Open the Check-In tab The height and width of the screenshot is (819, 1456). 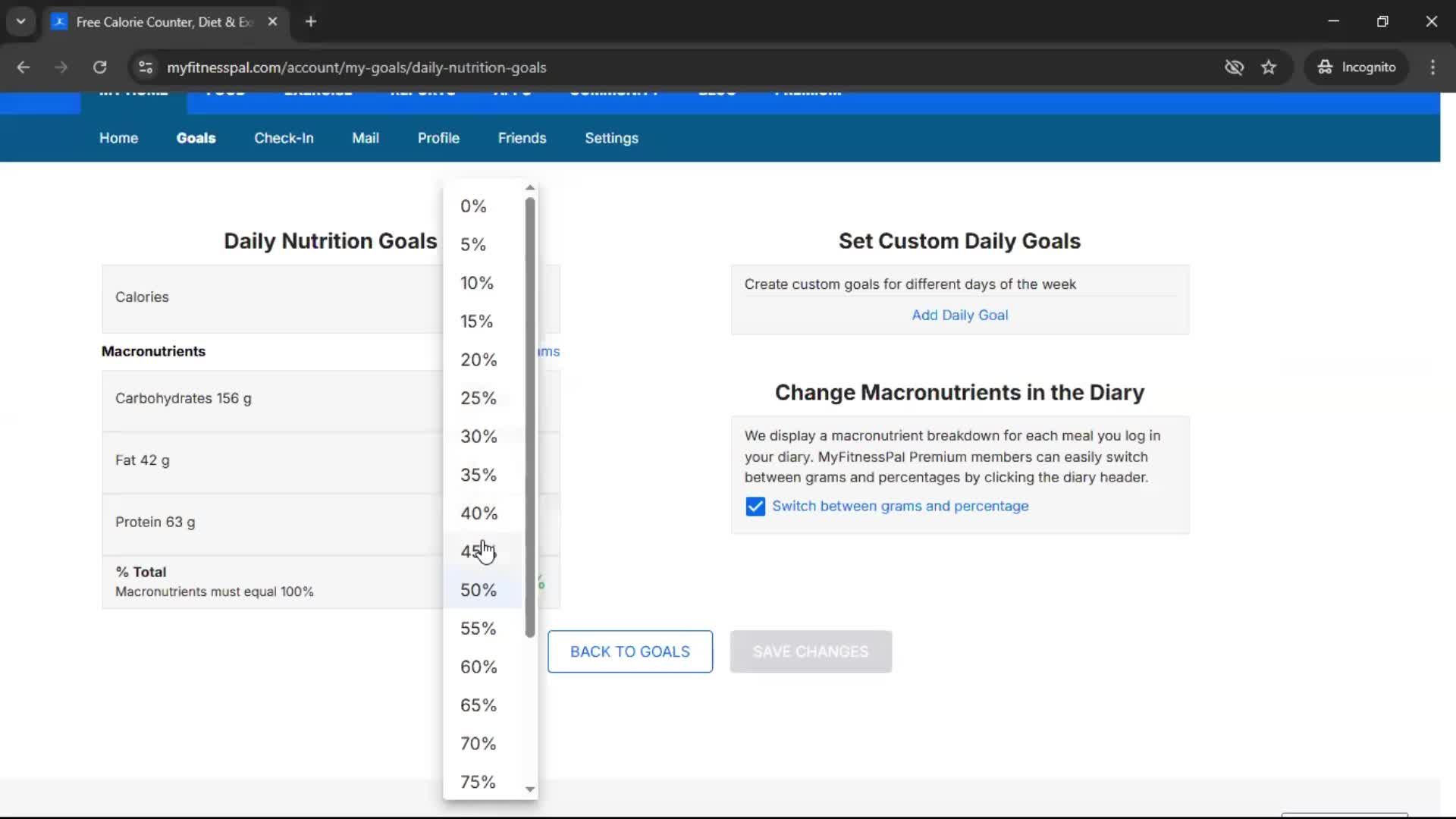pos(284,138)
